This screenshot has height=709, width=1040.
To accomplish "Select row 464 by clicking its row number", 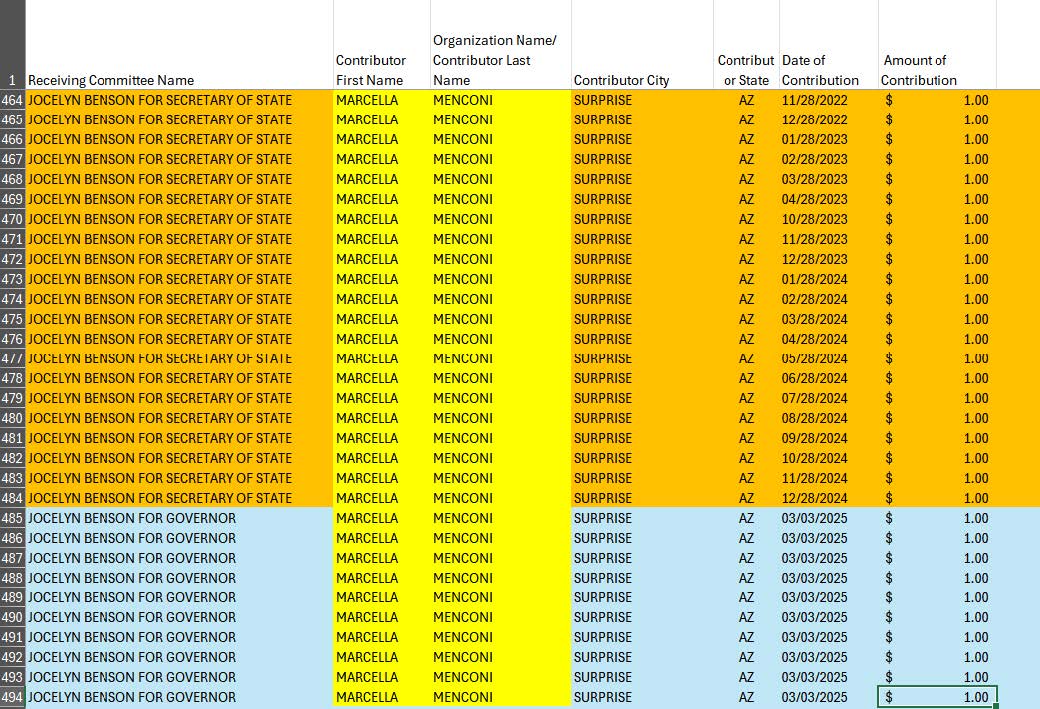I will coord(12,100).
